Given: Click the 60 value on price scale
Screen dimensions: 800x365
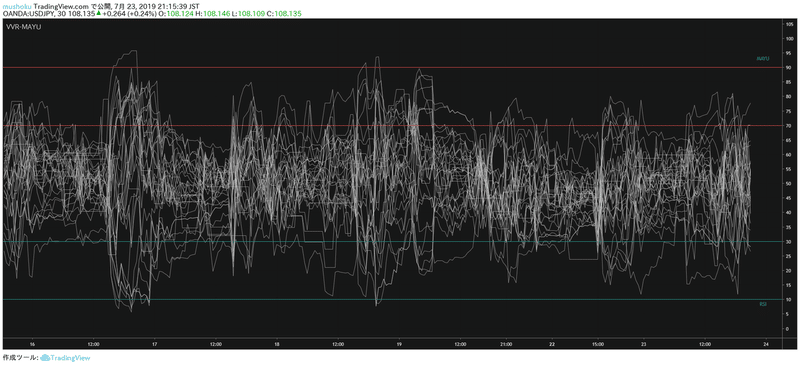Looking at the screenshot, I should point(789,155).
